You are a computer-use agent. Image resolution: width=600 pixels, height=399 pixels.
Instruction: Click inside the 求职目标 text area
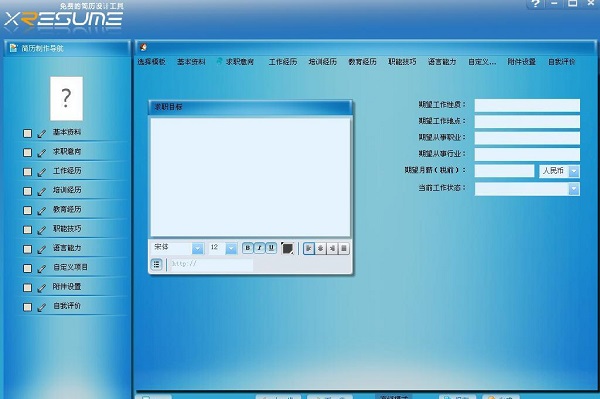250,177
